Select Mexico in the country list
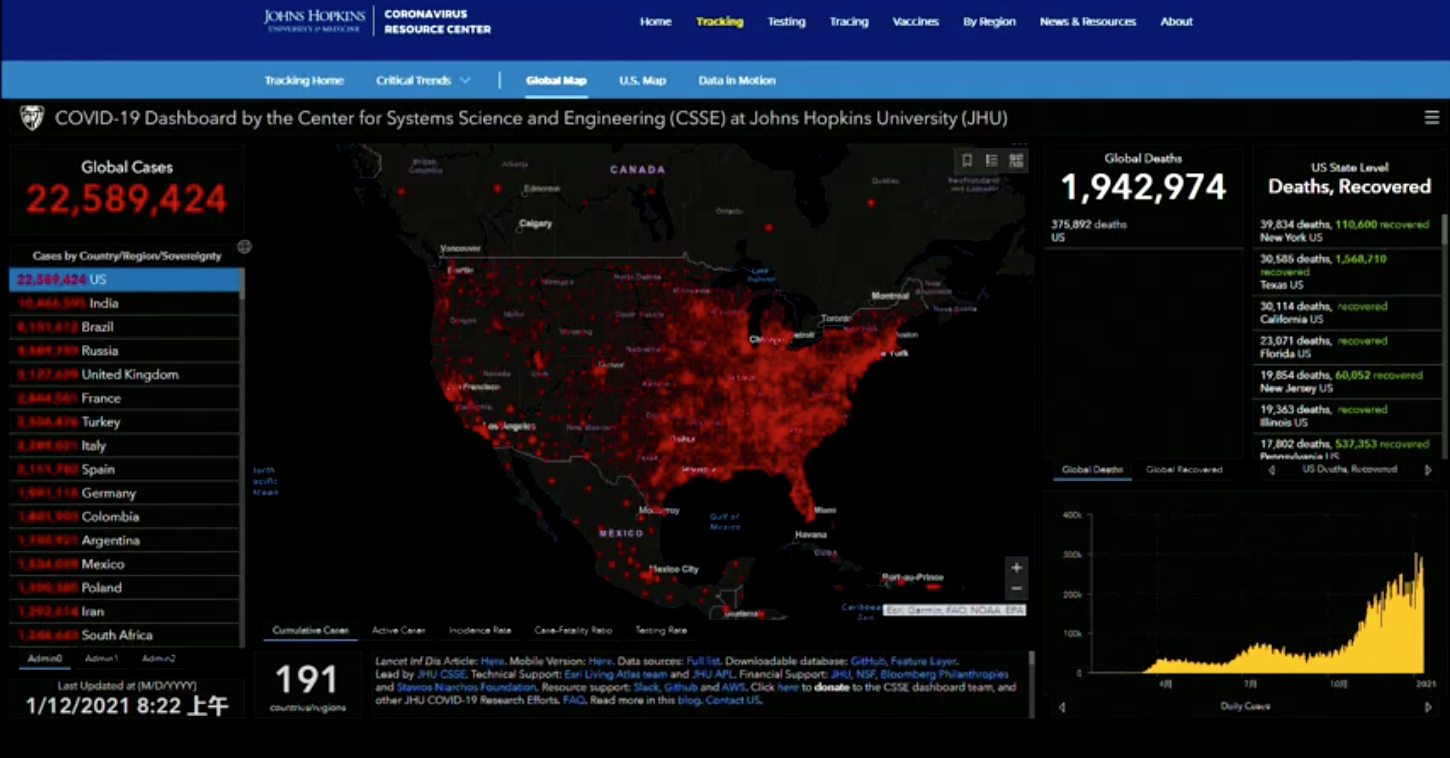The width and height of the screenshot is (1450, 758). (x=125, y=564)
